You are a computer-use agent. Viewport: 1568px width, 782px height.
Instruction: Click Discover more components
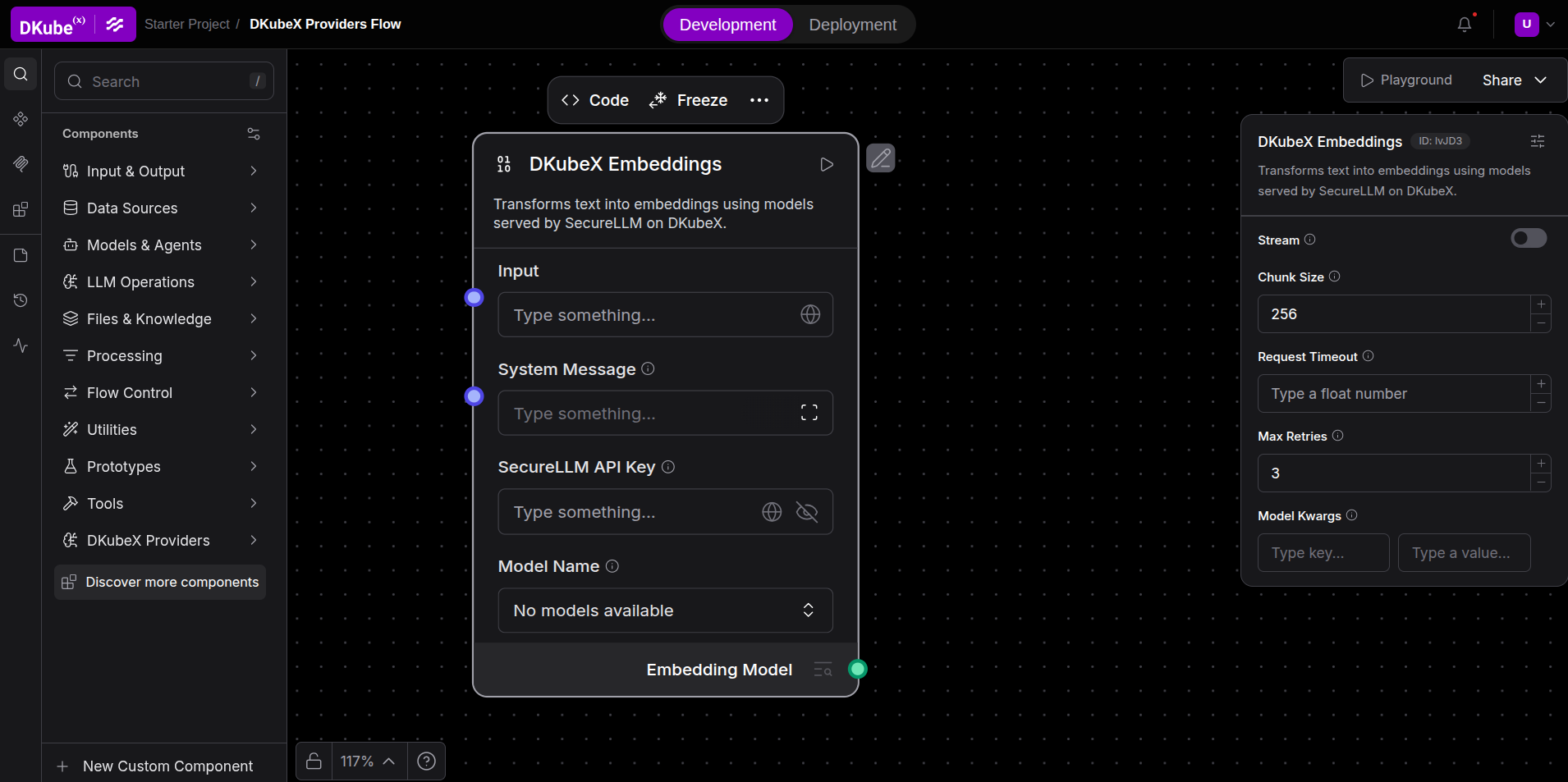tap(160, 582)
